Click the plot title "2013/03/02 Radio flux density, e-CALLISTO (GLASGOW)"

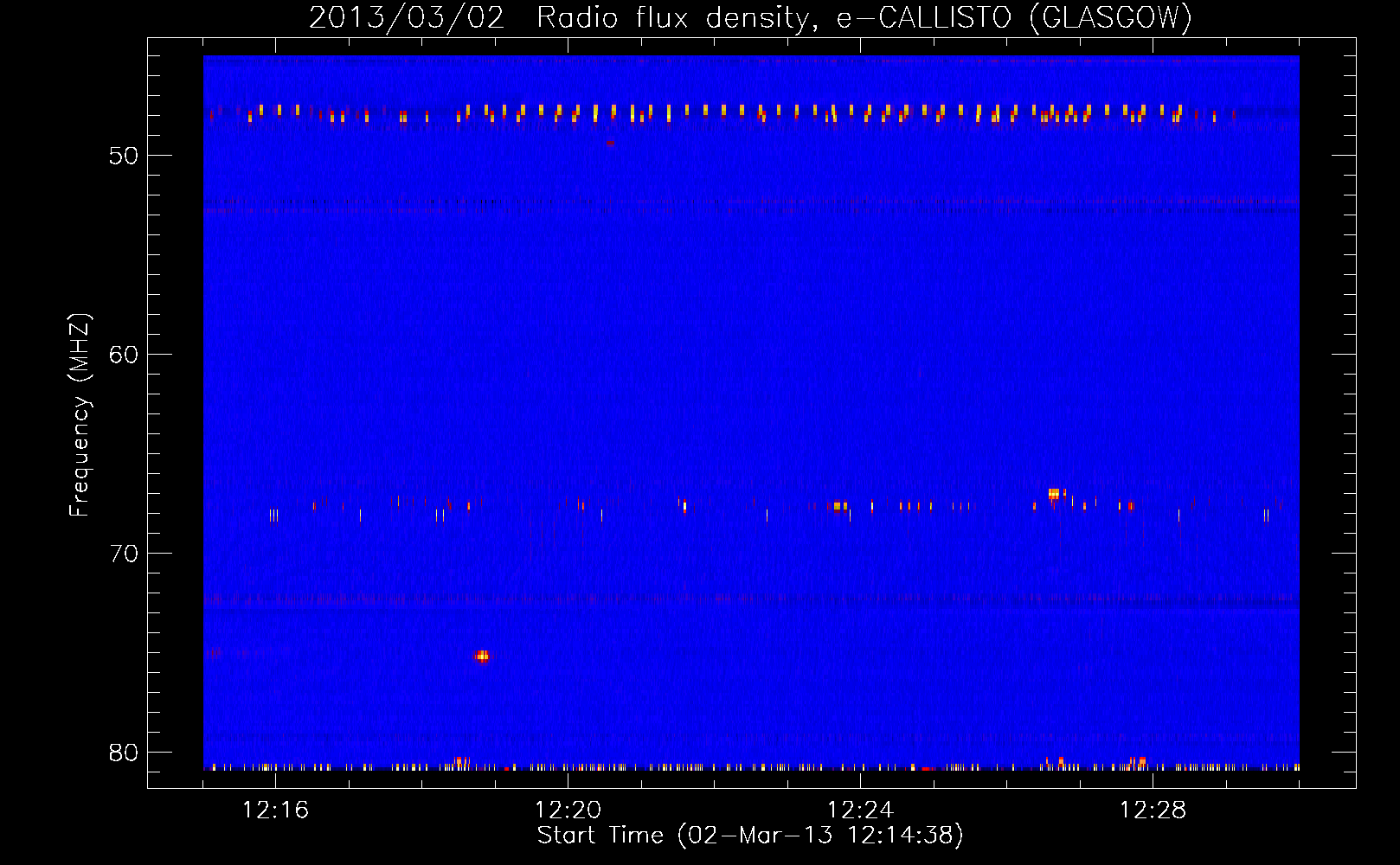[x=750, y=17]
